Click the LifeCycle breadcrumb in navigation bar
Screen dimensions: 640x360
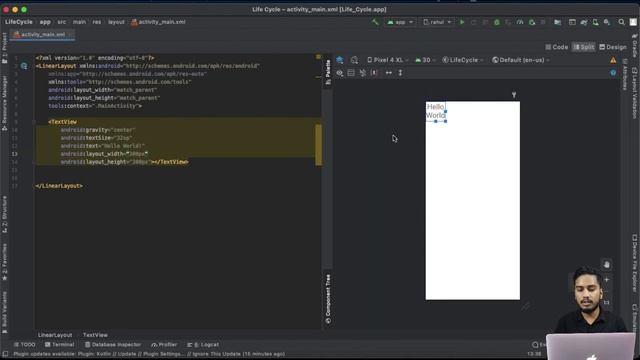click(19, 22)
